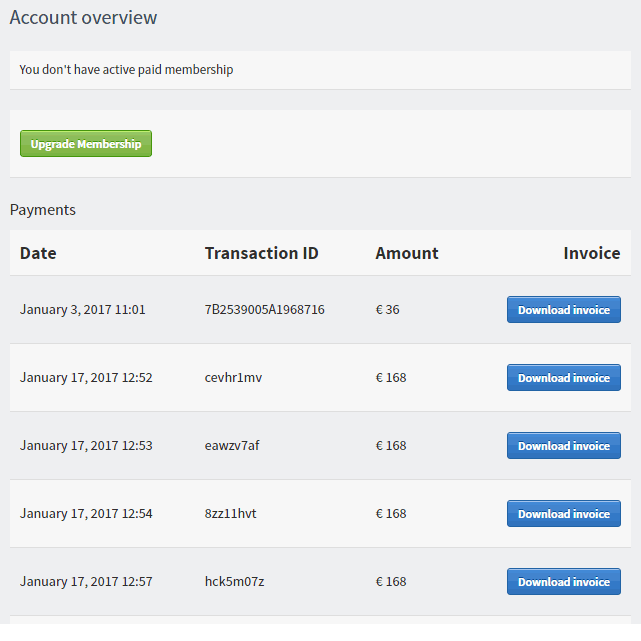
Task: Download invoice for transaction 7B2539005A1968716
Action: coord(564,309)
